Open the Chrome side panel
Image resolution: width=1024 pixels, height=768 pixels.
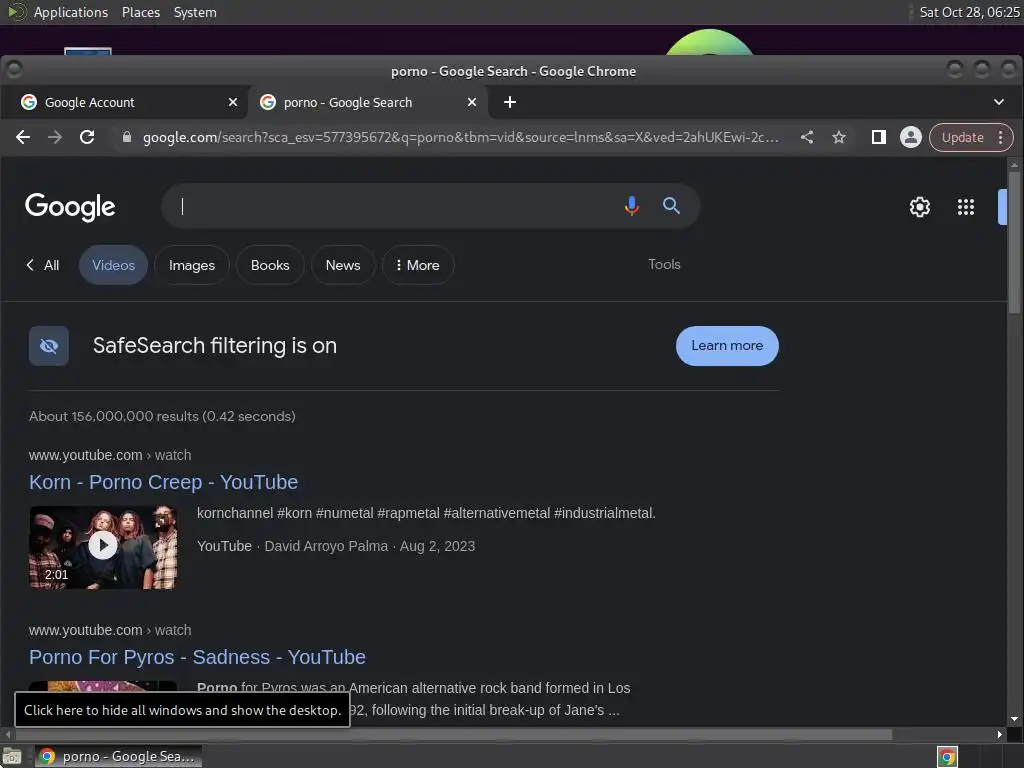(879, 137)
